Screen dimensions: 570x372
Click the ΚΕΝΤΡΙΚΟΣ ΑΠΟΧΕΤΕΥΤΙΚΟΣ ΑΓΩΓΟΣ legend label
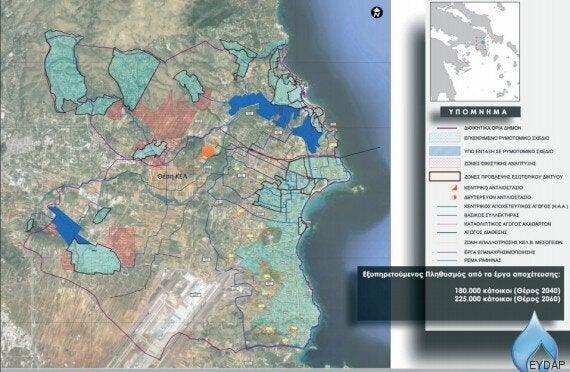[516, 206]
